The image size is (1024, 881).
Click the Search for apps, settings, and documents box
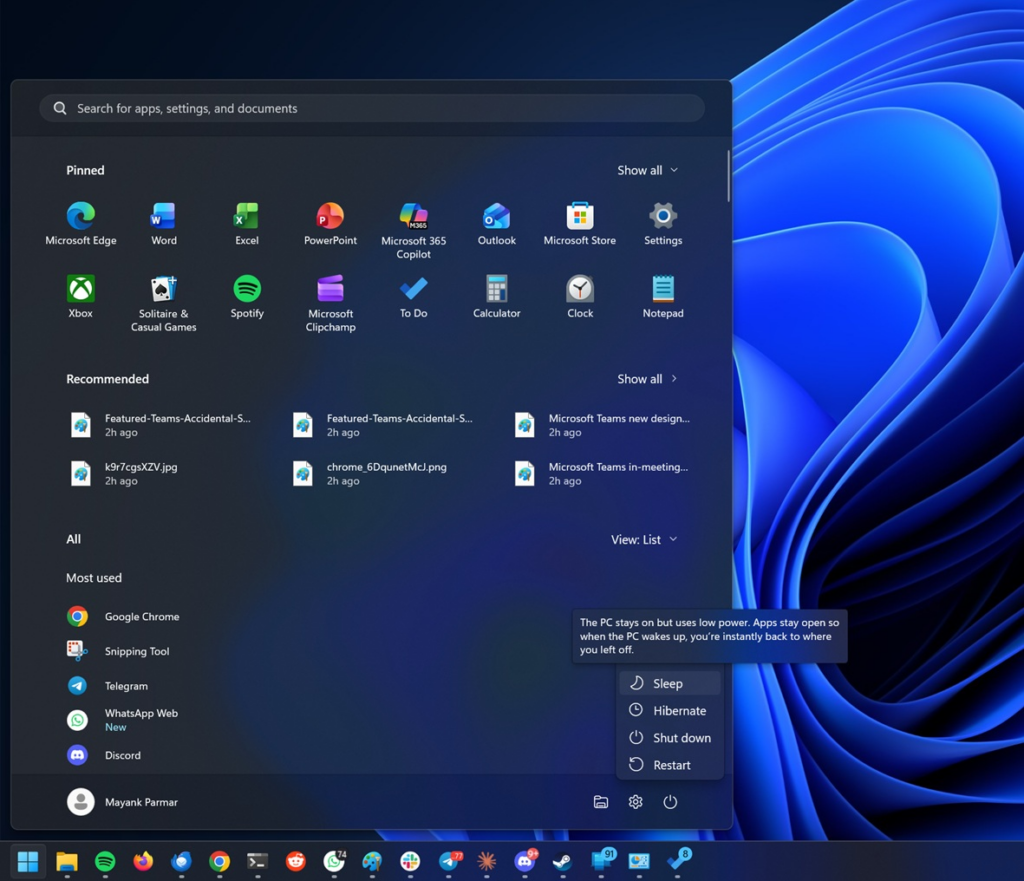pyautogui.click(x=372, y=108)
